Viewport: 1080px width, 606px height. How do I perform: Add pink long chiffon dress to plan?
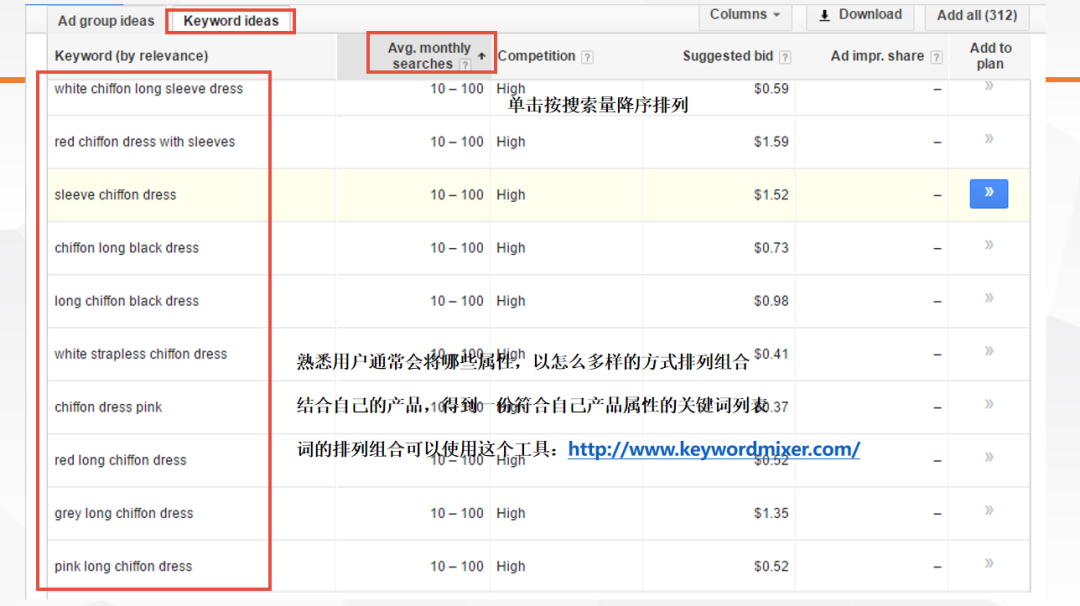pyautogui.click(x=988, y=565)
